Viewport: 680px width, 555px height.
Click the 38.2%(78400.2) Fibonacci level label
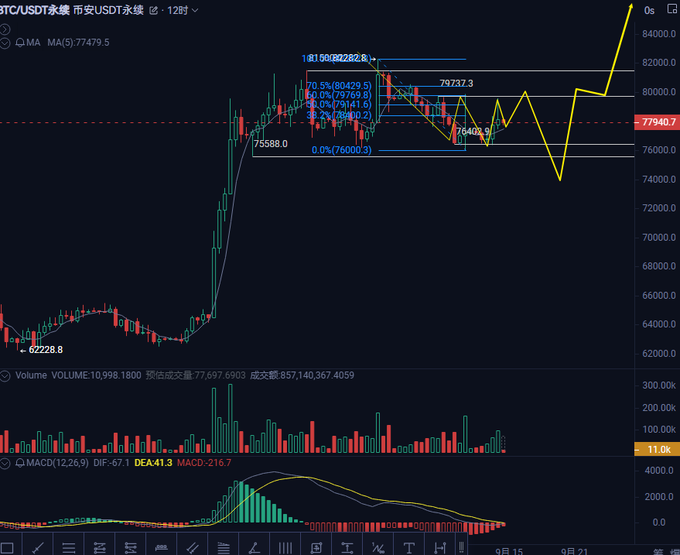tap(339, 115)
